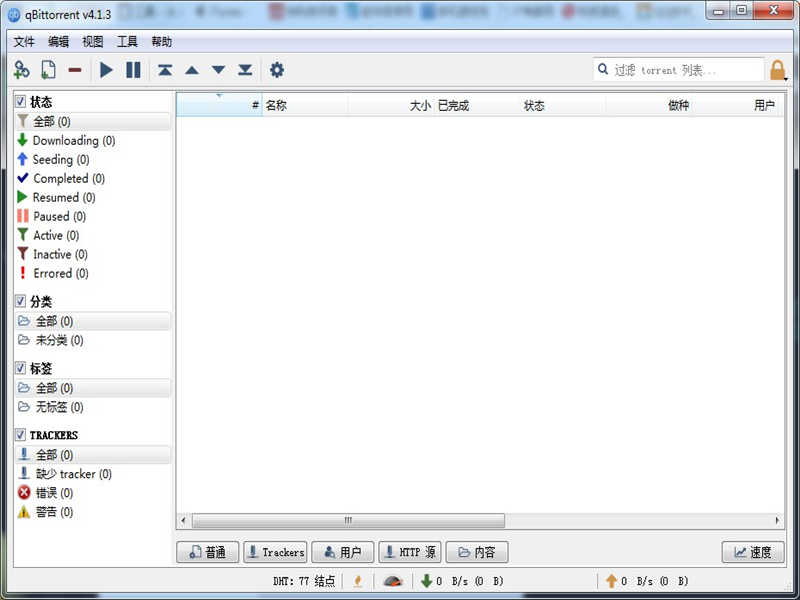
Task: Open the 速度 graph tab
Action: pos(753,552)
